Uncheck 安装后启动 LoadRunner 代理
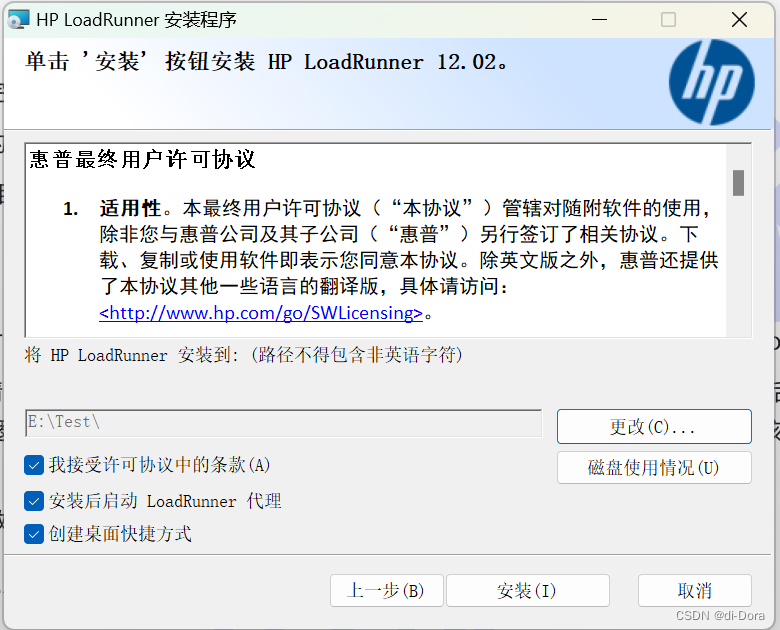Screen dimensions: 780x630 (x=34, y=501)
